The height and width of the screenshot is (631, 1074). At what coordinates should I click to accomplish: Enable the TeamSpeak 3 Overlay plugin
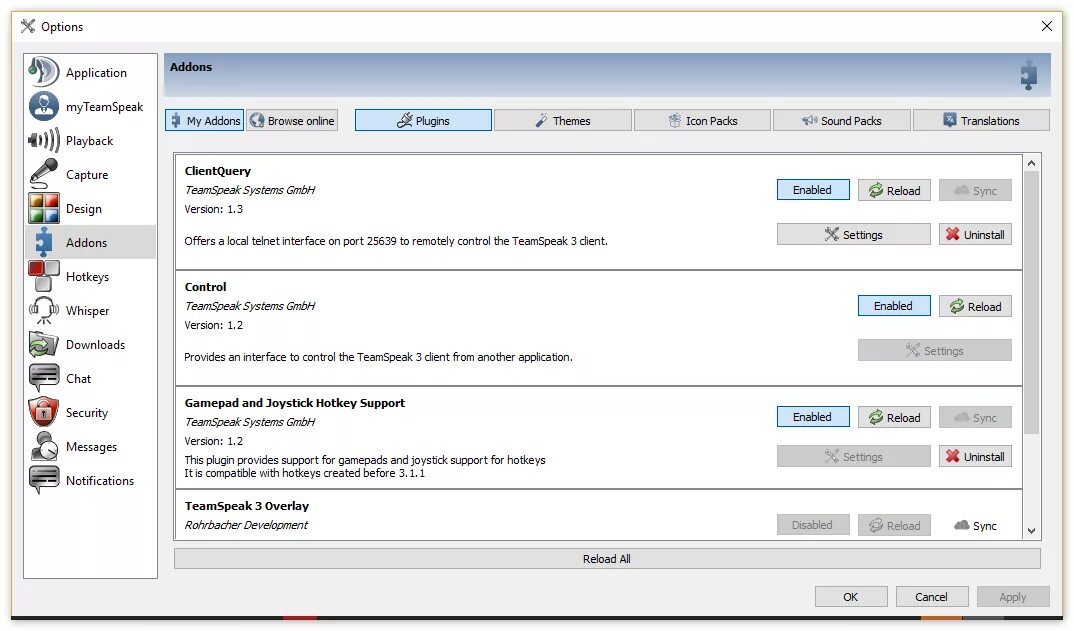(x=812, y=525)
